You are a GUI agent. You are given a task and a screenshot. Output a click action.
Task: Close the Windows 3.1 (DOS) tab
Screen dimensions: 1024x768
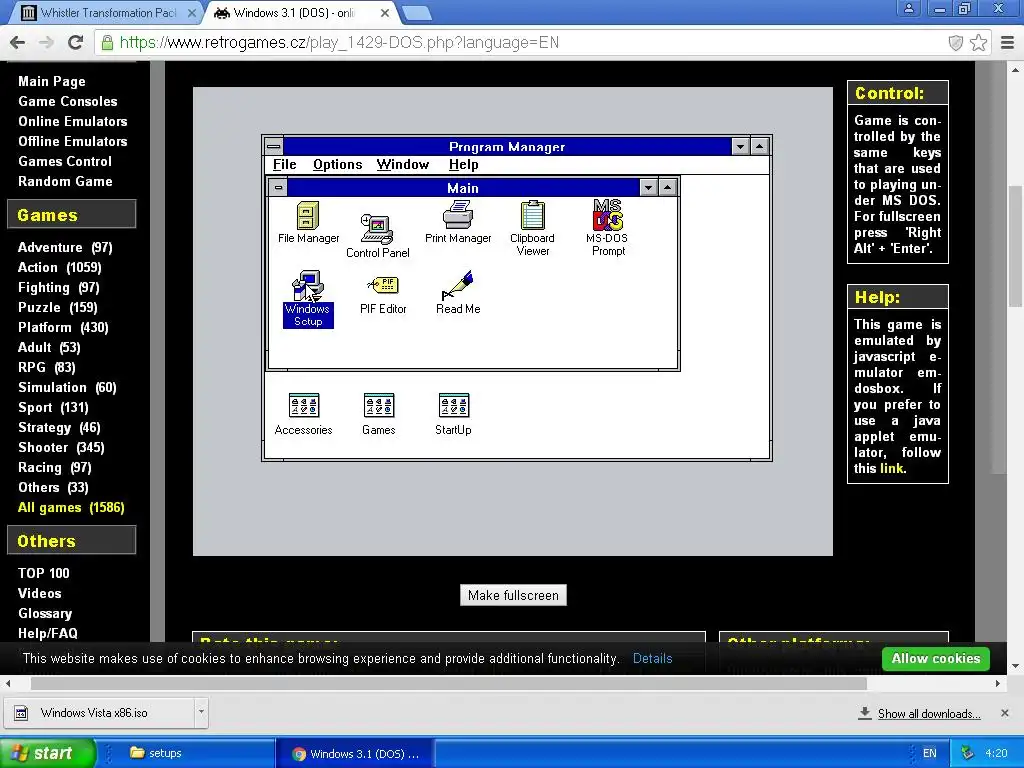point(385,13)
